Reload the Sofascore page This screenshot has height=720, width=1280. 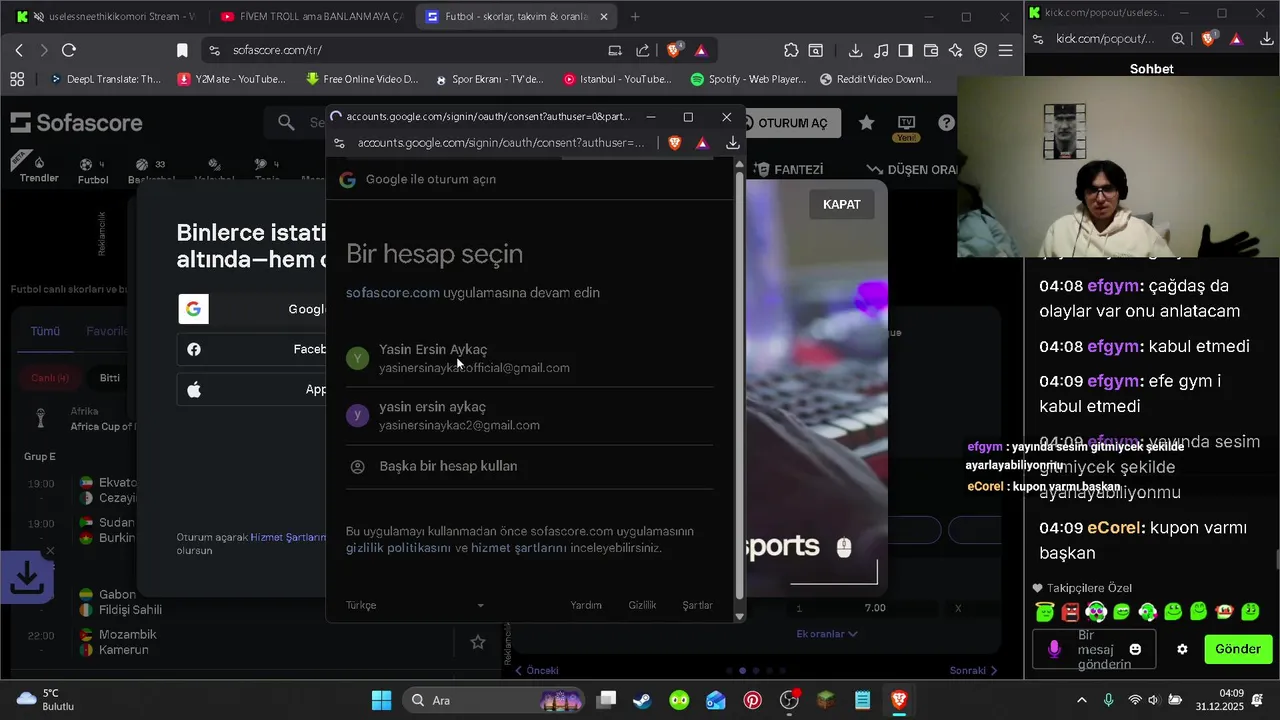(69, 50)
